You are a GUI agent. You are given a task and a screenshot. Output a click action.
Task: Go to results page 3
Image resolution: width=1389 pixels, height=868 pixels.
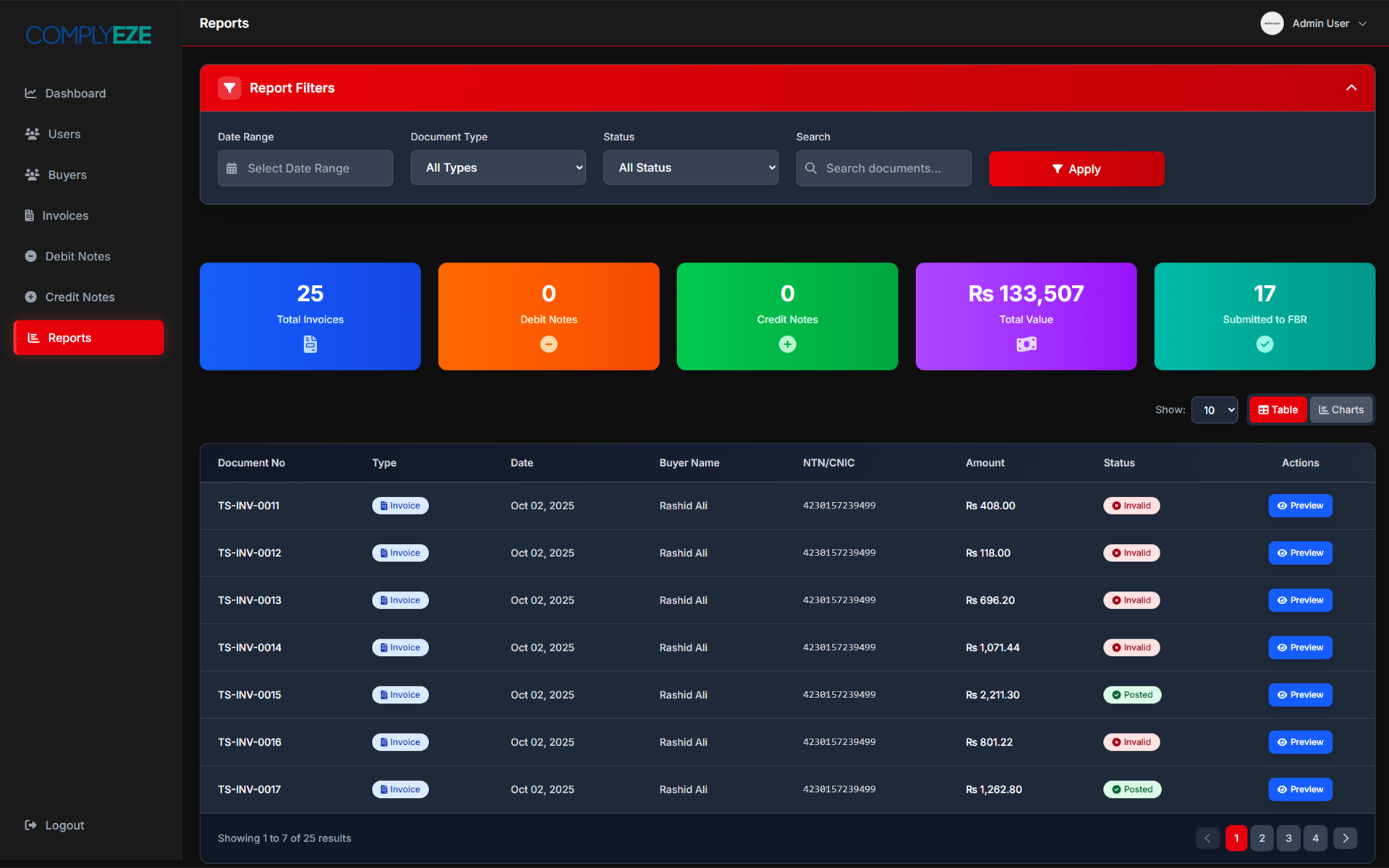point(1288,838)
